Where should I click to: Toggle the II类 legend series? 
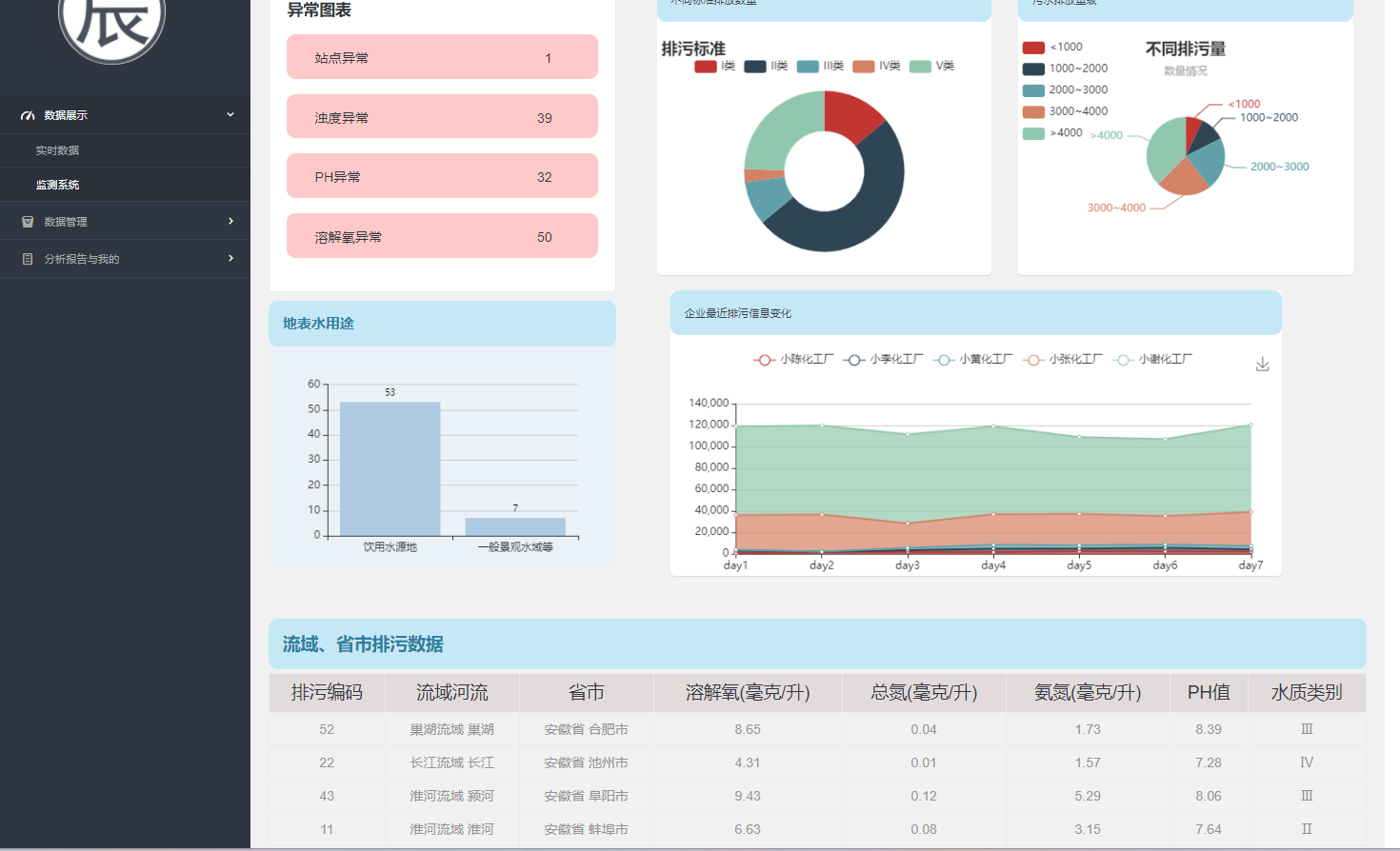[766, 66]
